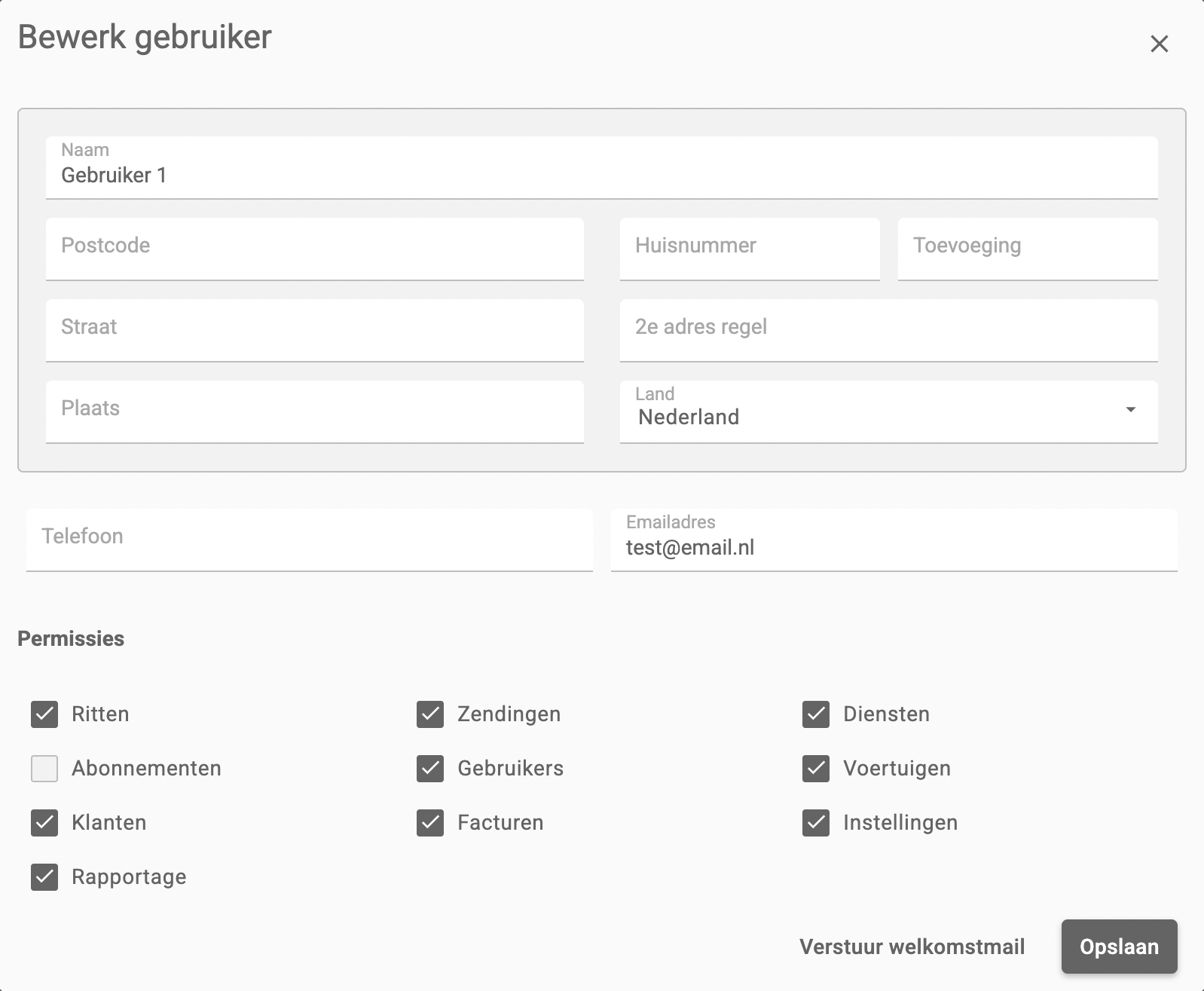Toggle the Diensten checkbox
Viewport: 1204px width, 991px height.
point(816,714)
